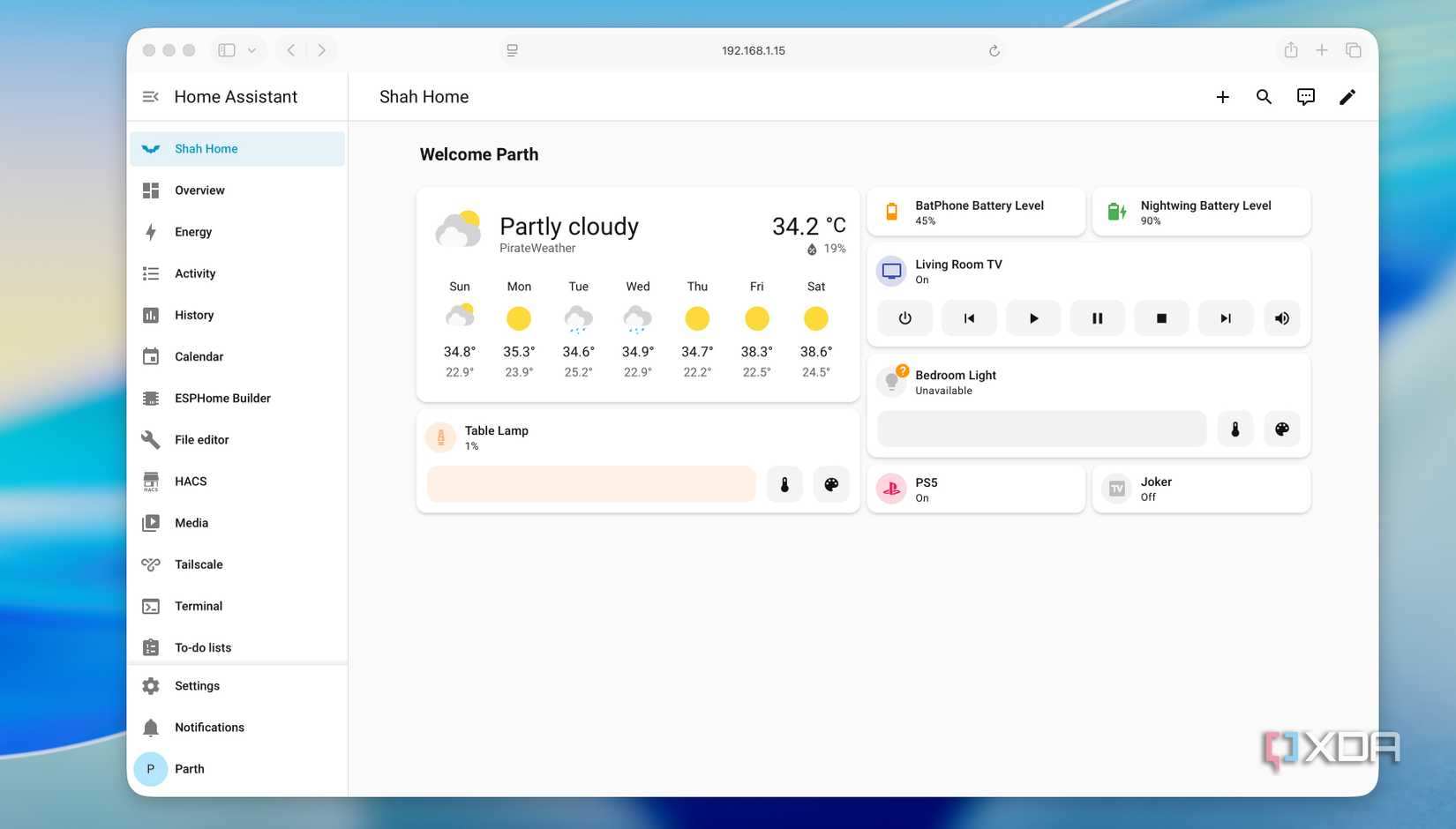Toggle Living Room TV power
Image resolution: width=1456 pixels, height=829 pixels.
point(904,317)
